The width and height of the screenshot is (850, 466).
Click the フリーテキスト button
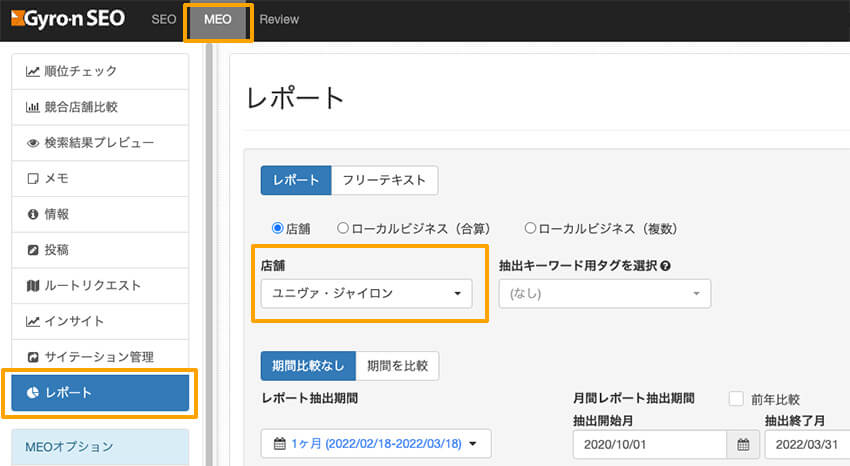click(x=384, y=180)
